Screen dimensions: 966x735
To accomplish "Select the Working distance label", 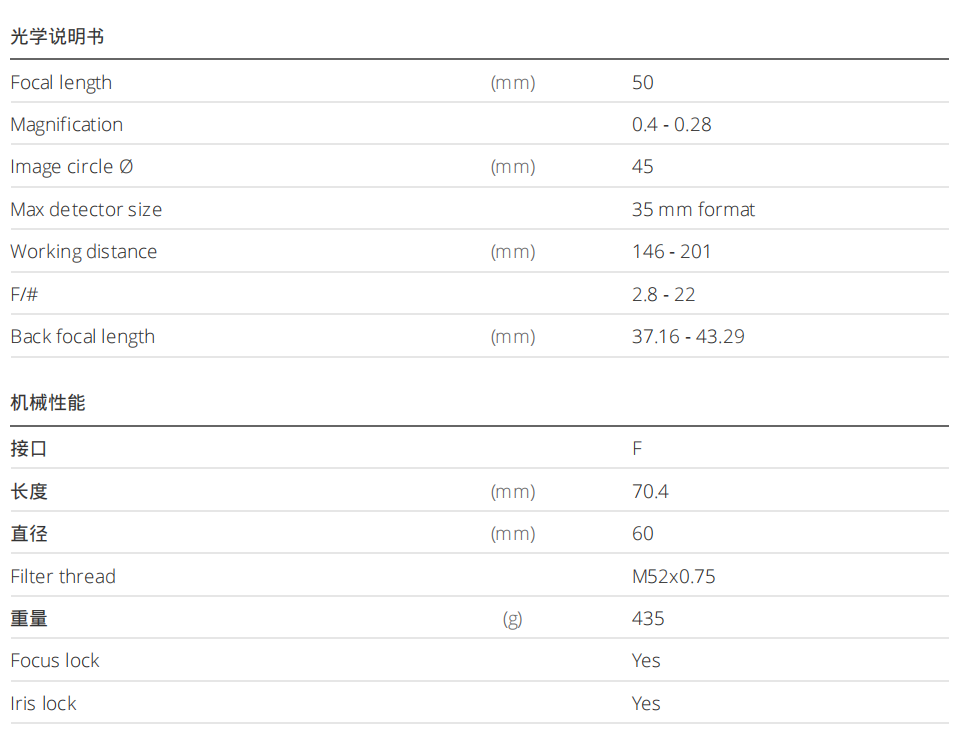I will (x=84, y=252).
